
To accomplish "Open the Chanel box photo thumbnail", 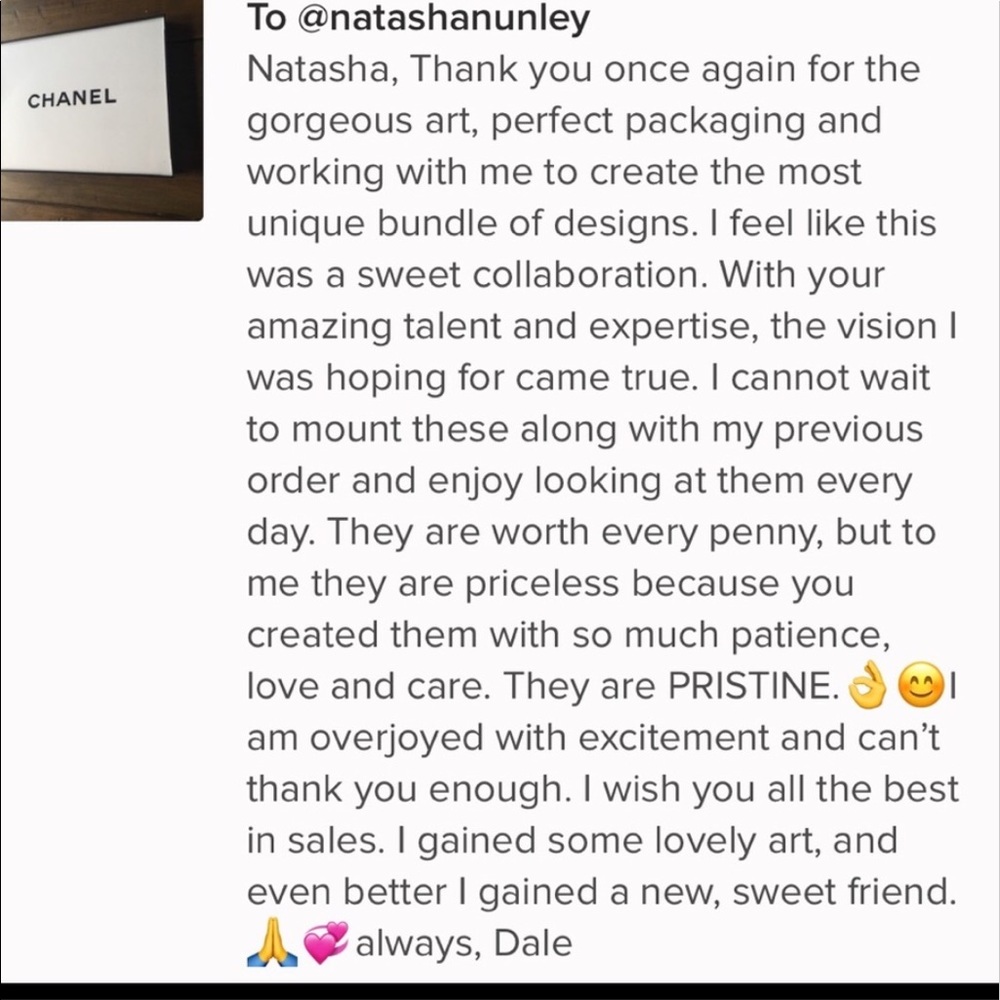I will tap(100, 108).
